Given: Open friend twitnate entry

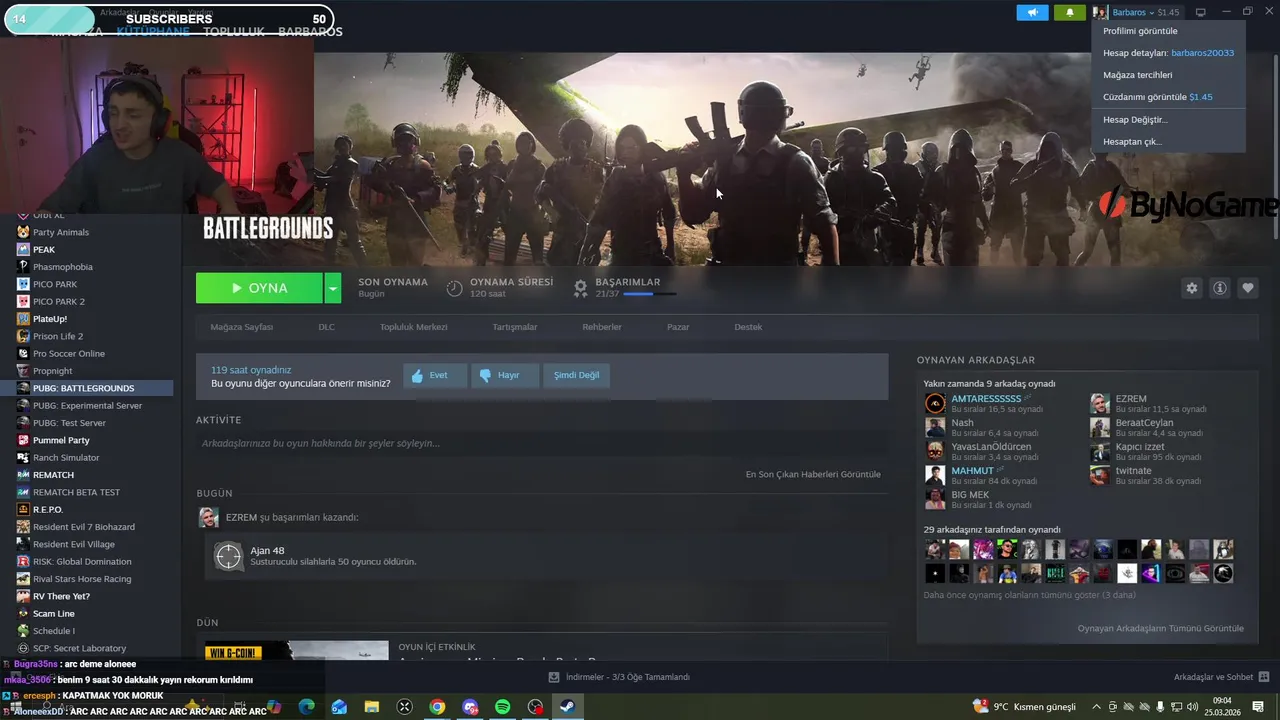Looking at the screenshot, I should pyautogui.click(x=1134, y=470).
